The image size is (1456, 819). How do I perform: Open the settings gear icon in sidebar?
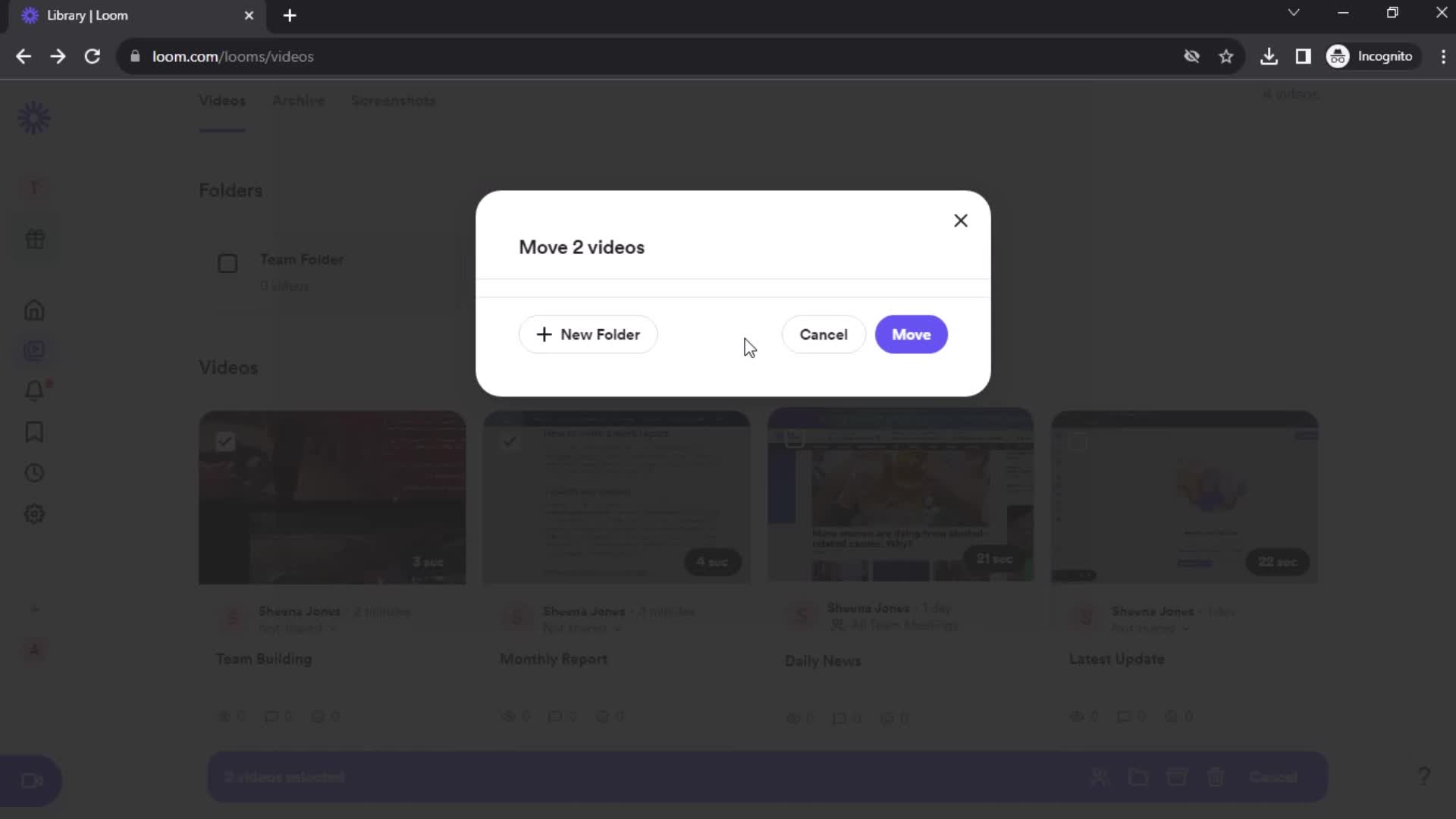point(35,514)
